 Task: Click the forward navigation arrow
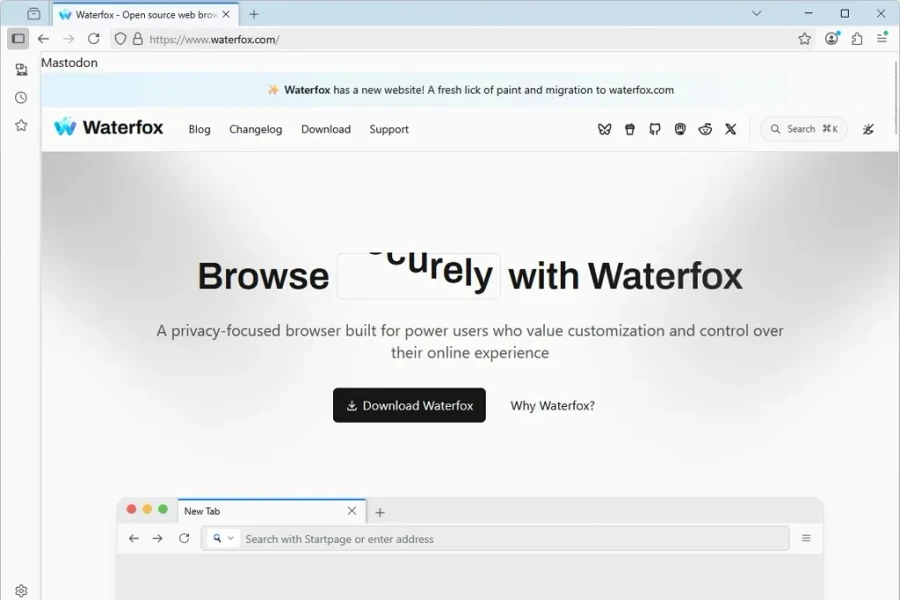click(x=68, y=39)
